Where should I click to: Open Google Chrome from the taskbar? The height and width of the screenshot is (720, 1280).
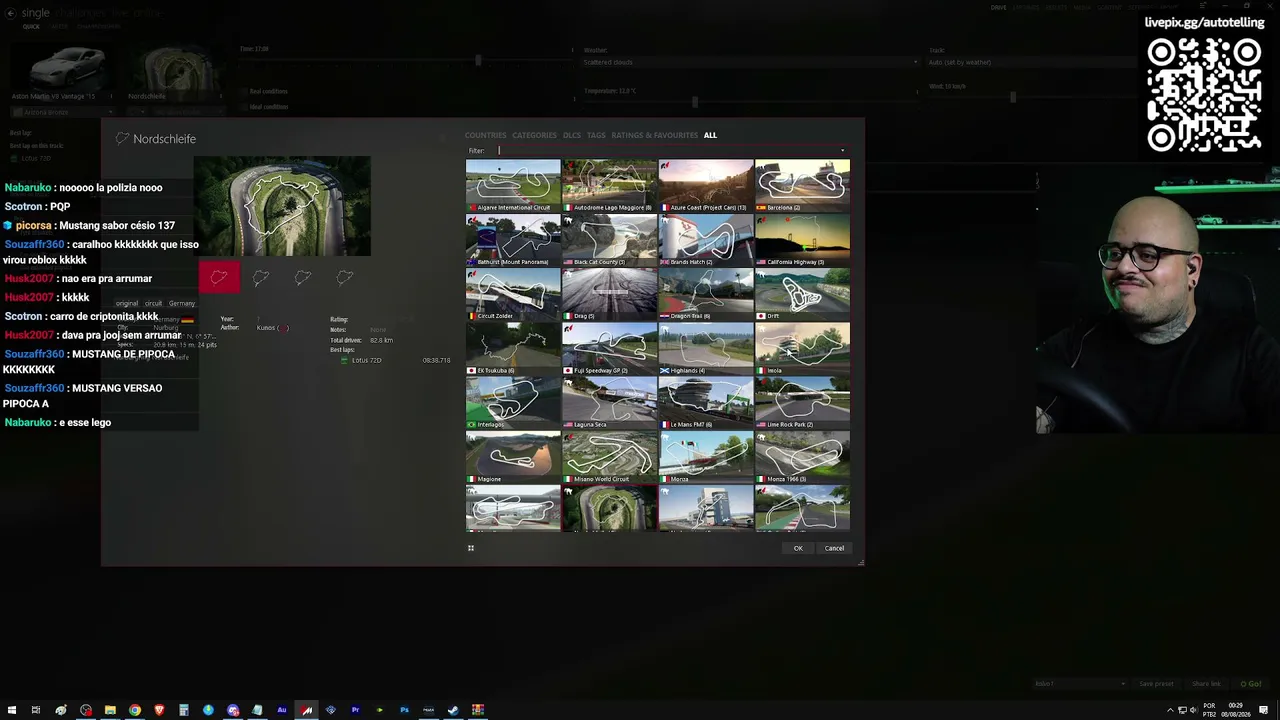pos(135,710)
